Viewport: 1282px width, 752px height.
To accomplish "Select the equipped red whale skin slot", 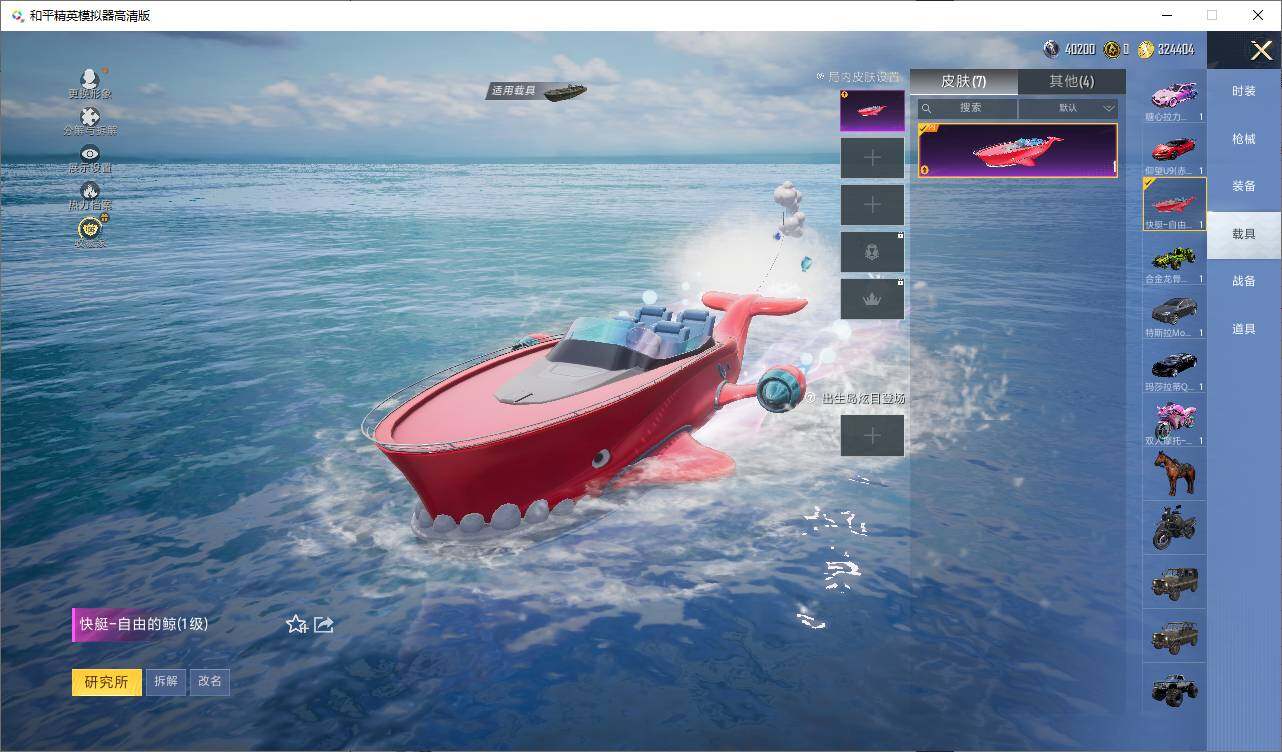I will pos(872,111).
